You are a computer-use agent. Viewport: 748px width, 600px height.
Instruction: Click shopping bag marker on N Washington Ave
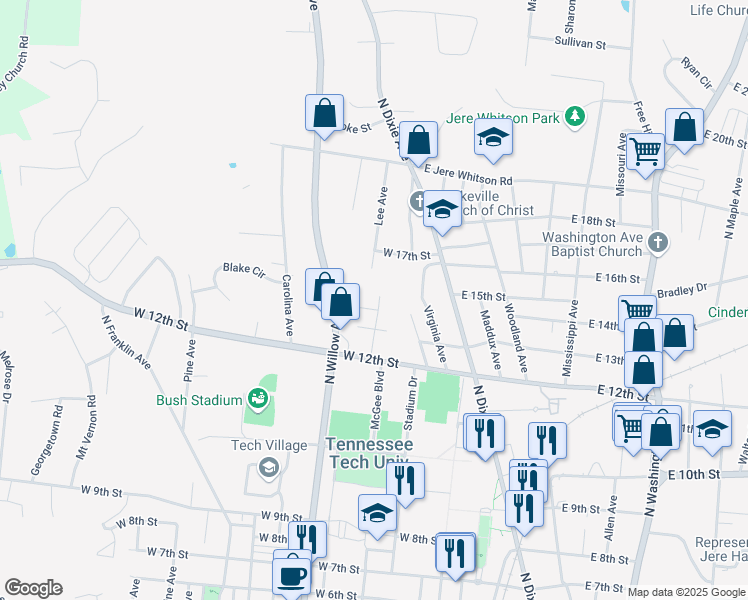point(661,433)
